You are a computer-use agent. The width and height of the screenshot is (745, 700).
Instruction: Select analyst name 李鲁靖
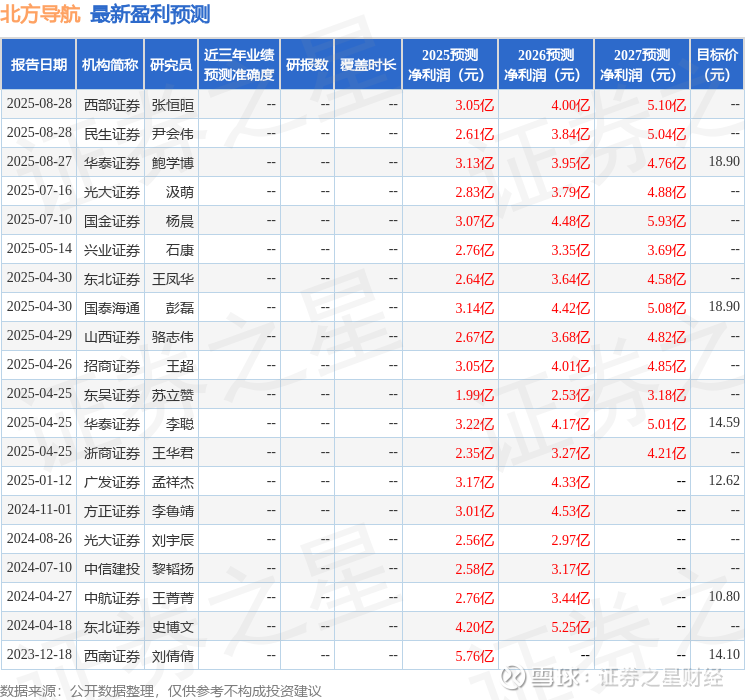[173, 511]
